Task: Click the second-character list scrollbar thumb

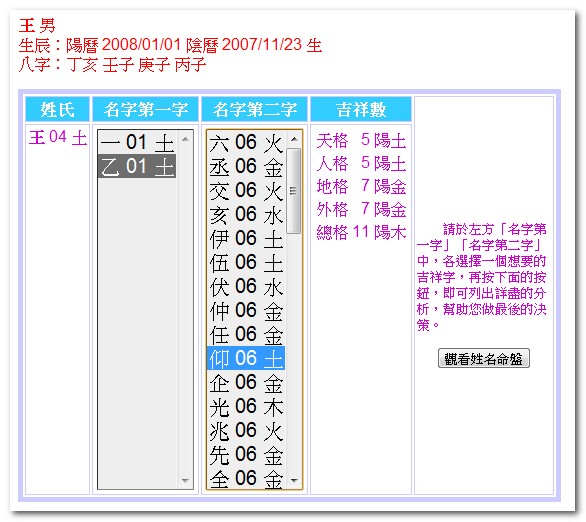Action: coord(294,191)
